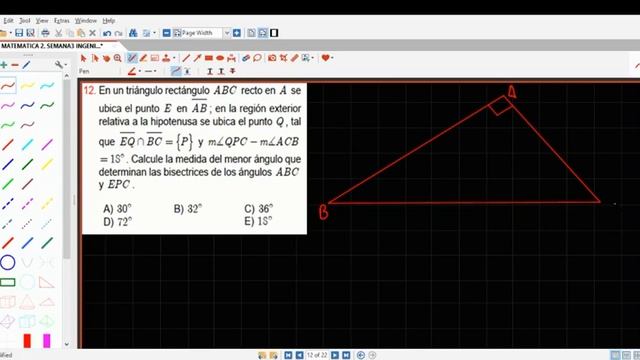Zoom out with the minus button
Screen dimensions: 640x360
point(166,33)
